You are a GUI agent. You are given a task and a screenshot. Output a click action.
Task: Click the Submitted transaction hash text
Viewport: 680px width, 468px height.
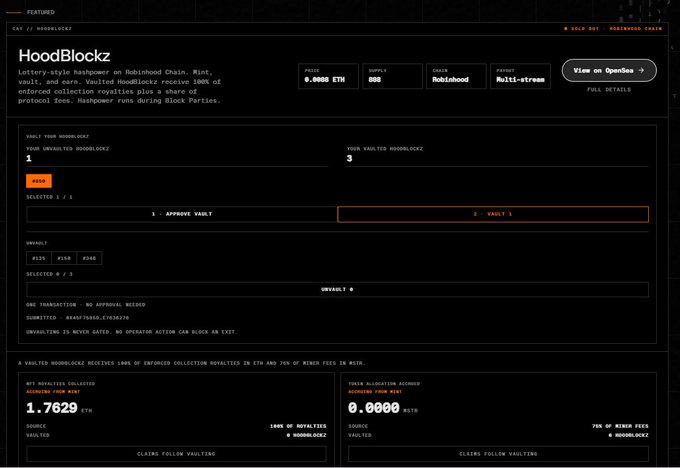(x=78, y=318)
